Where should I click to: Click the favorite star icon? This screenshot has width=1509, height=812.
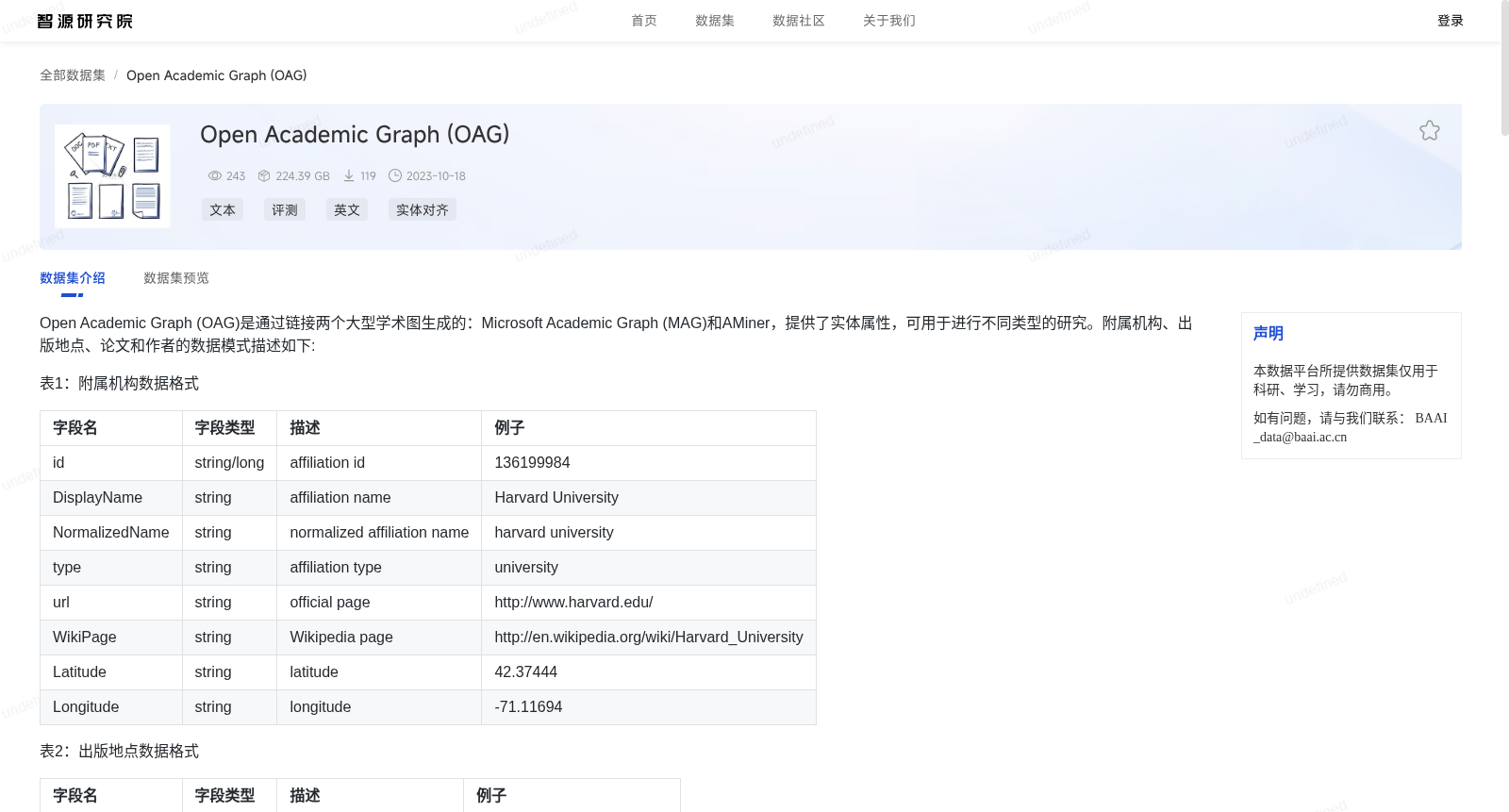[1430, 131]
